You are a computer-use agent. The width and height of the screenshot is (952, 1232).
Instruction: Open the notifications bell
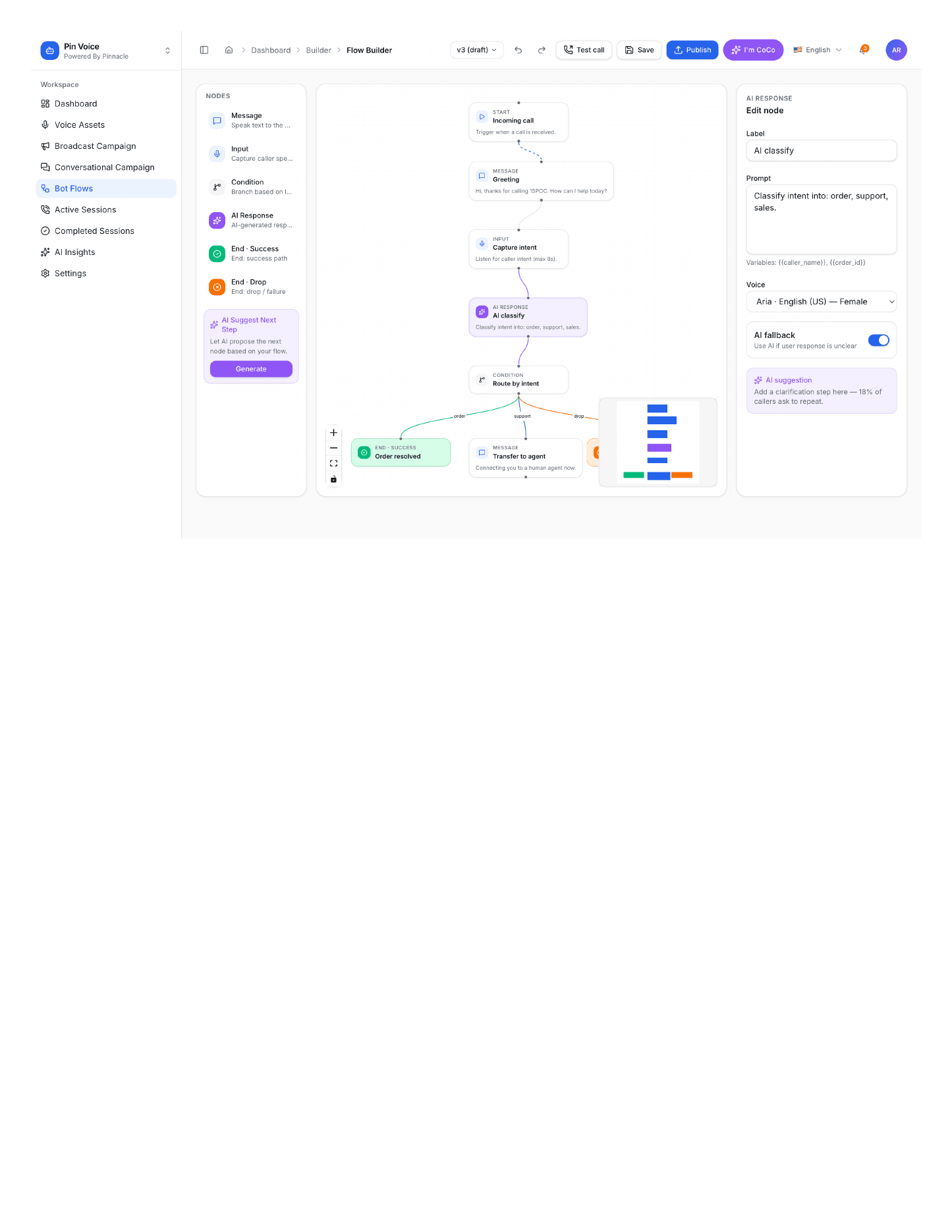pyautogui.click(x=863, y=50)
